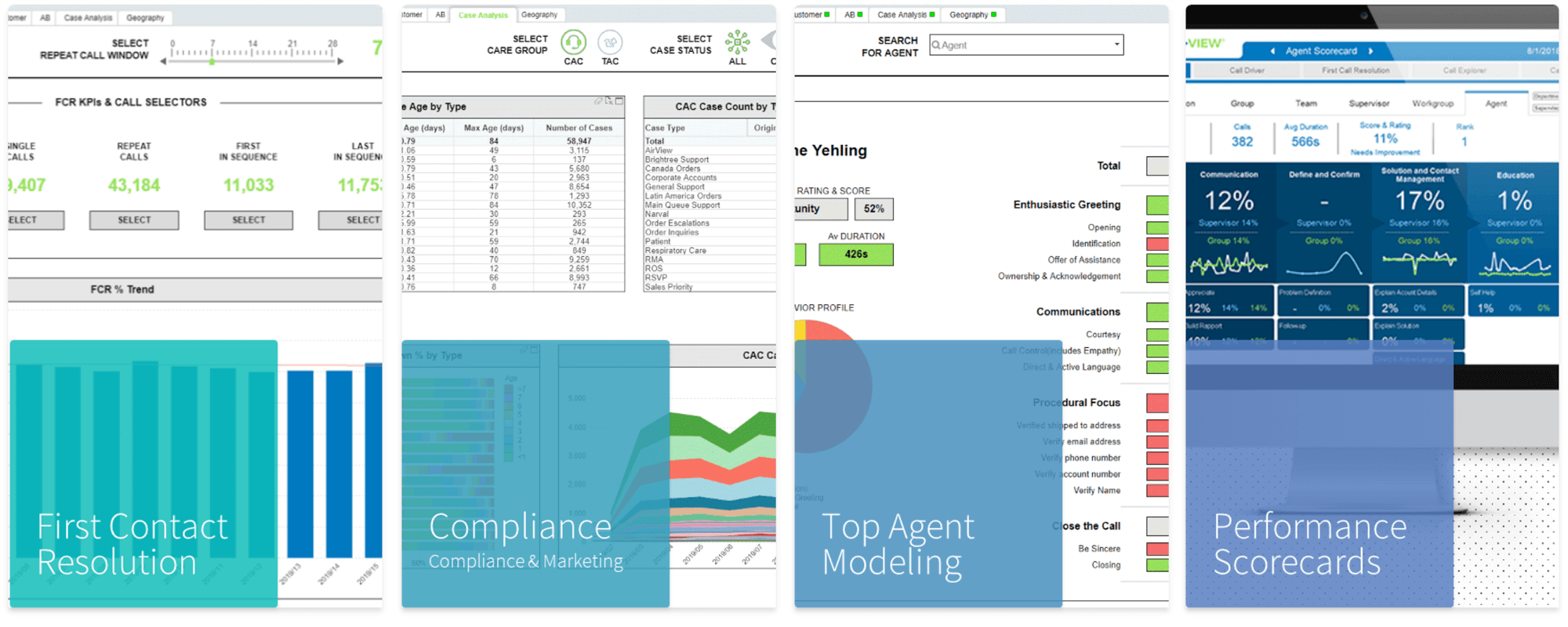Select the TAC care group icon
This screenshot has height=627, width=1568.
pyautogui.click(x=610, y=42)
